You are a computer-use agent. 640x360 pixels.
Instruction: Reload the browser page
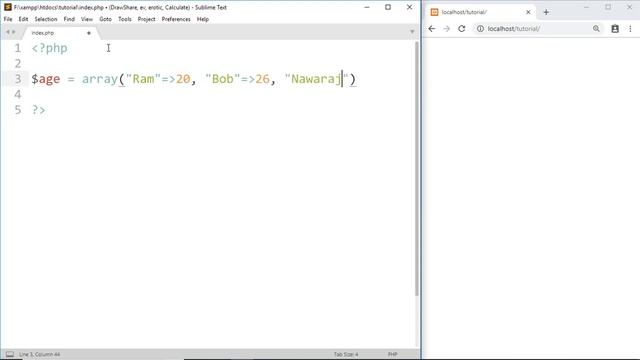462,29
